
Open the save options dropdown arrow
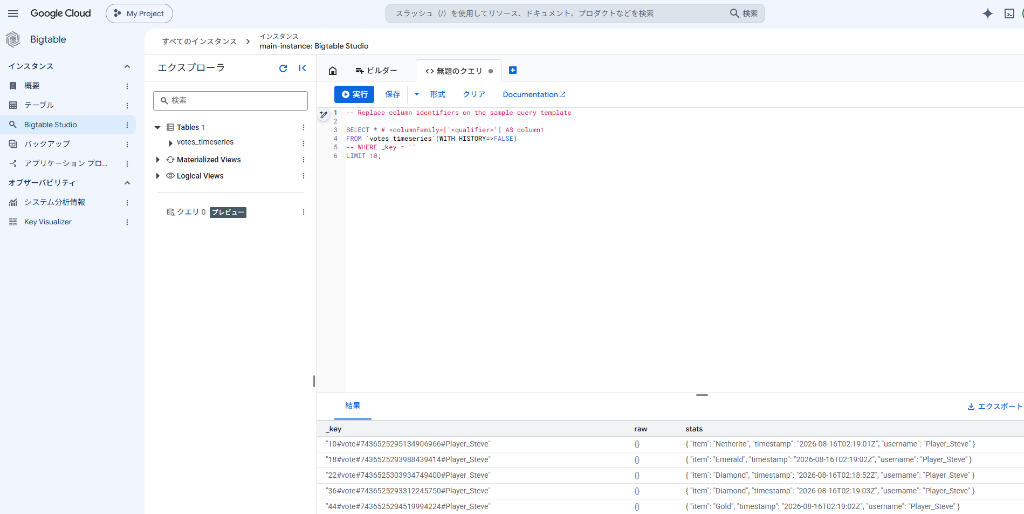click(416, 95)
